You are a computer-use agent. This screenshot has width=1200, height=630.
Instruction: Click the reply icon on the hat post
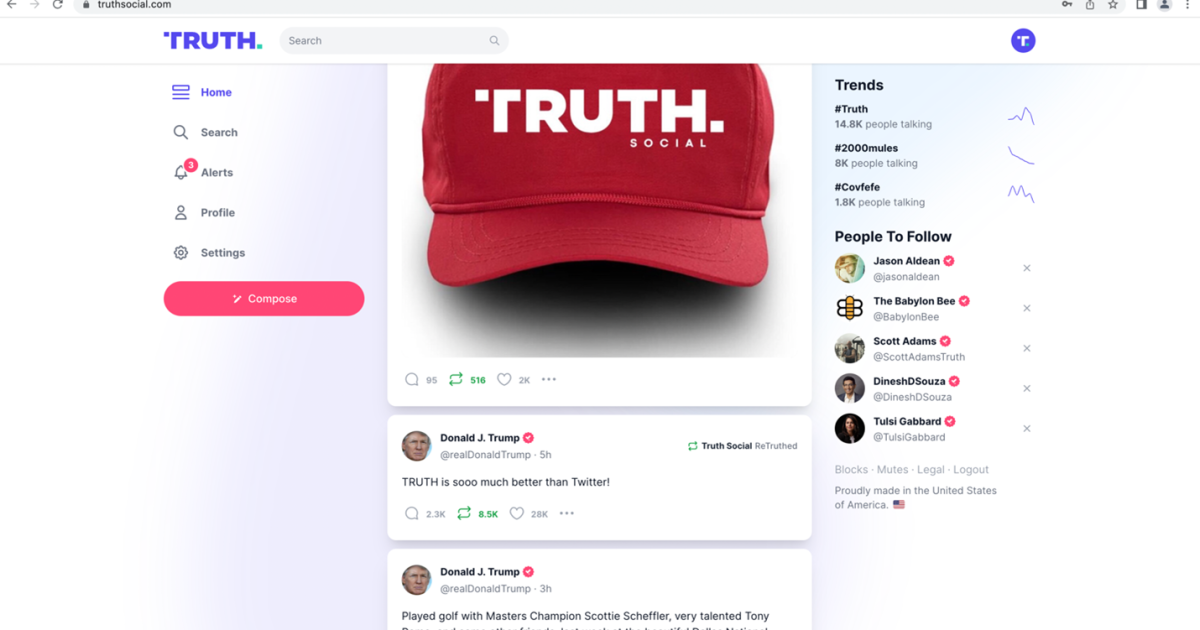(412, 380)
